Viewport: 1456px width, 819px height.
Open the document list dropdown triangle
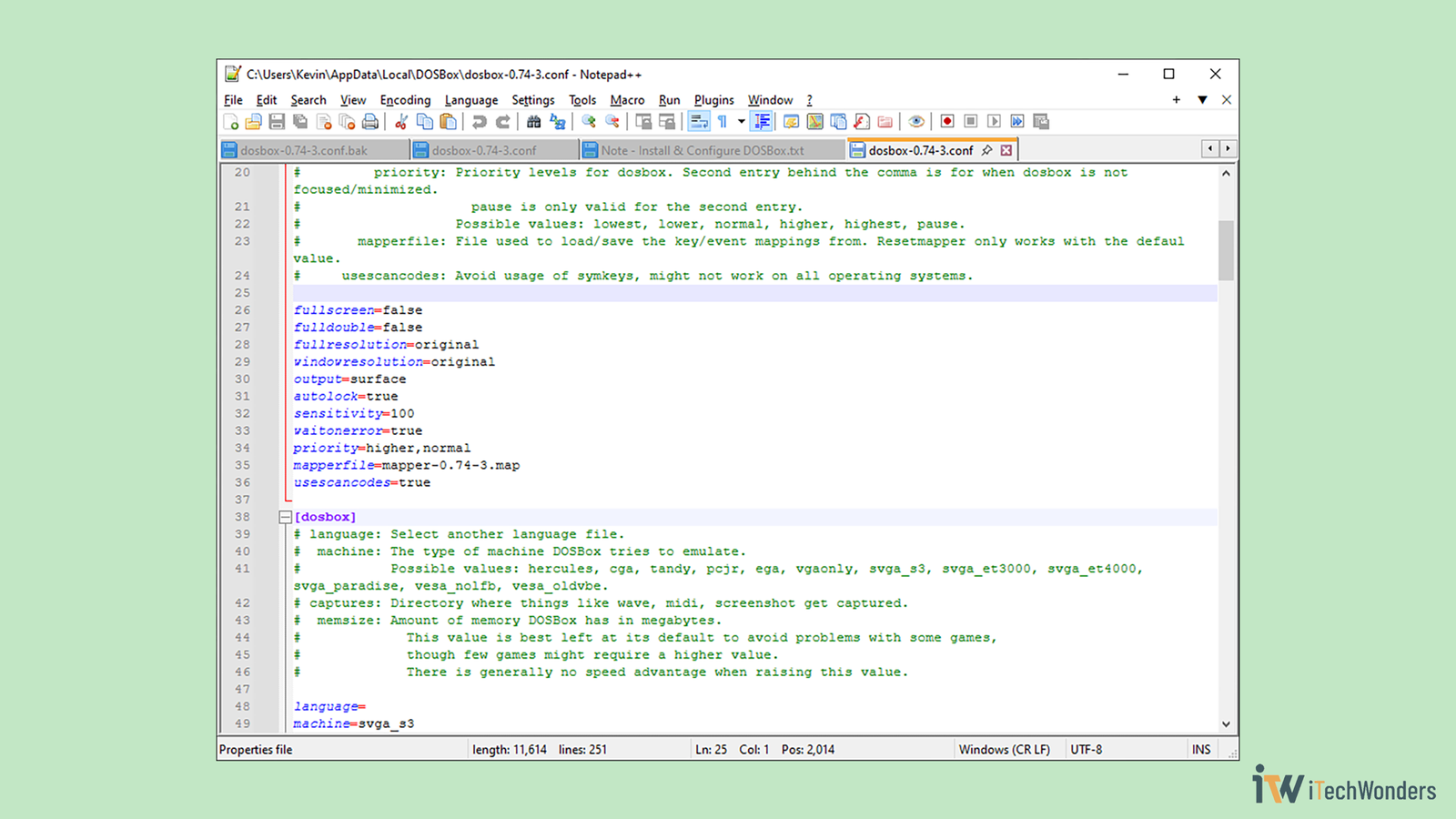(1202, 100)
